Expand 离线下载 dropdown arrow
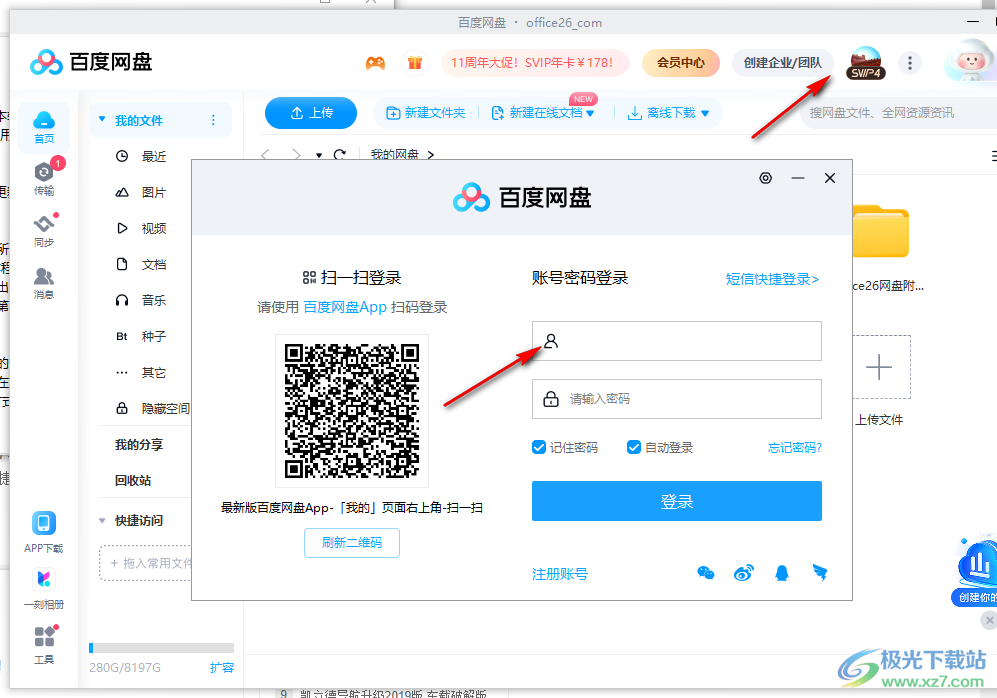 coord(705,113)
